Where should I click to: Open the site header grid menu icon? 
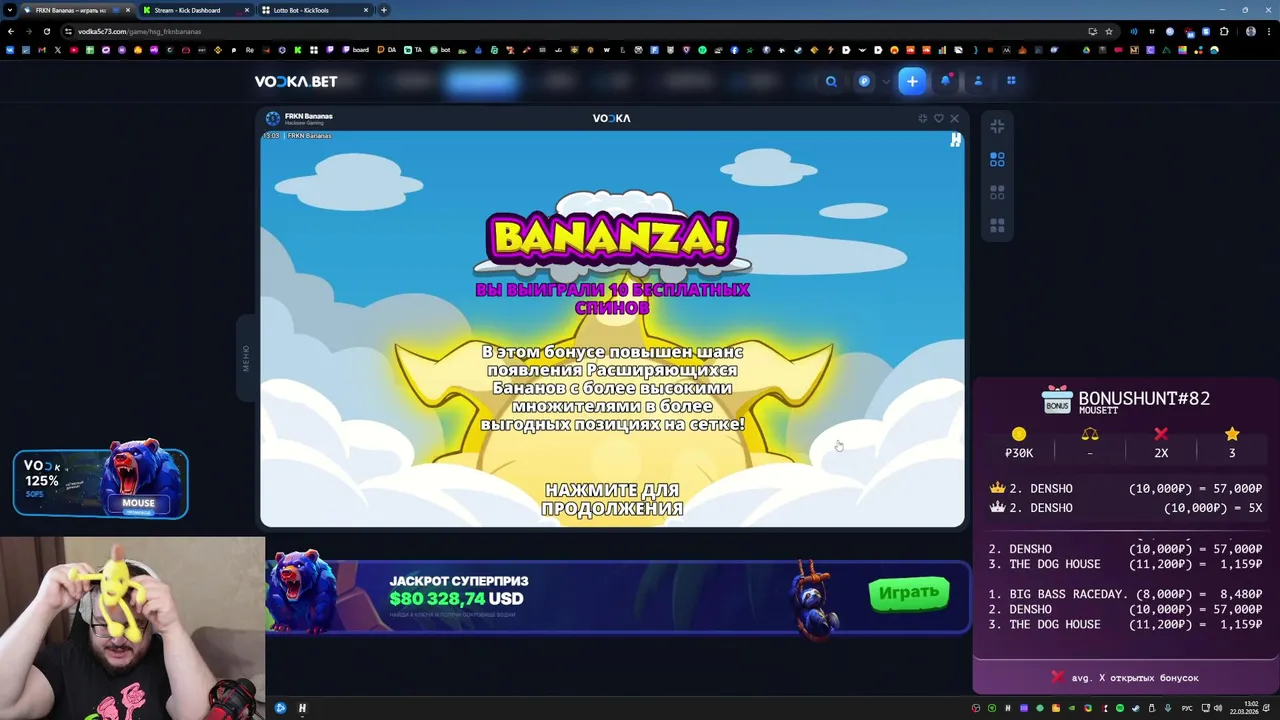[1011, 81]
